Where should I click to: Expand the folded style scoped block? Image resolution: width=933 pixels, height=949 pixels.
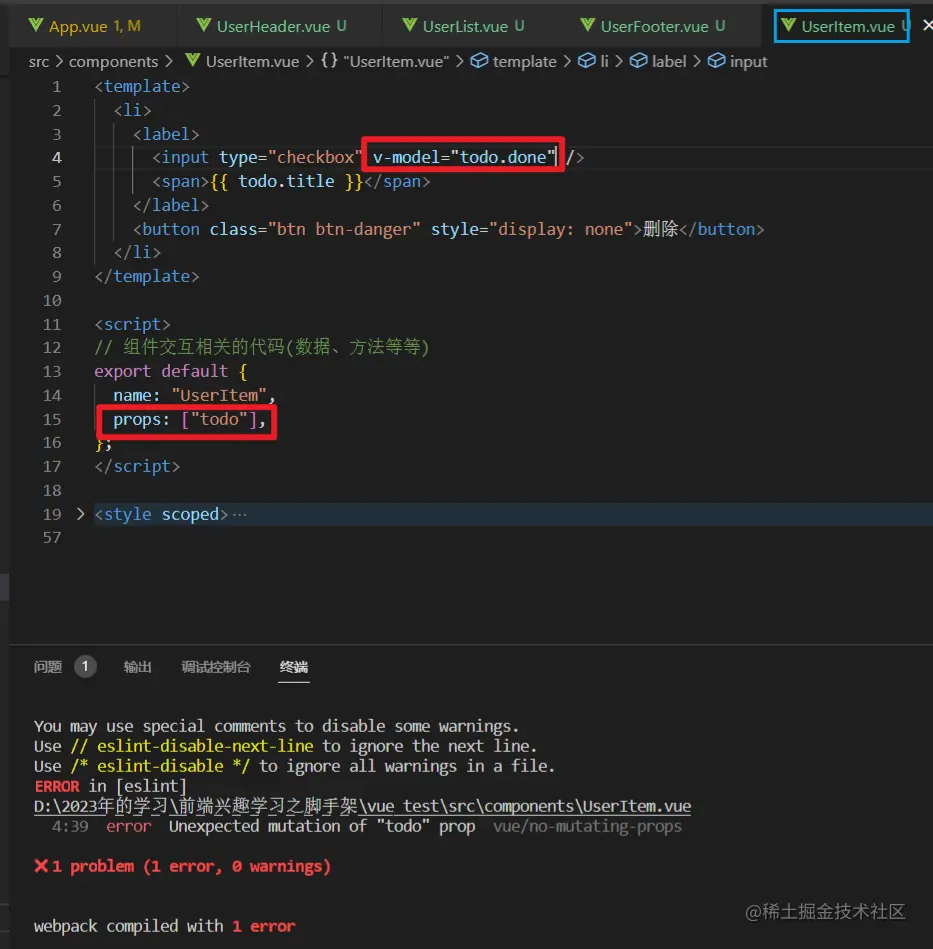[80, 514]
